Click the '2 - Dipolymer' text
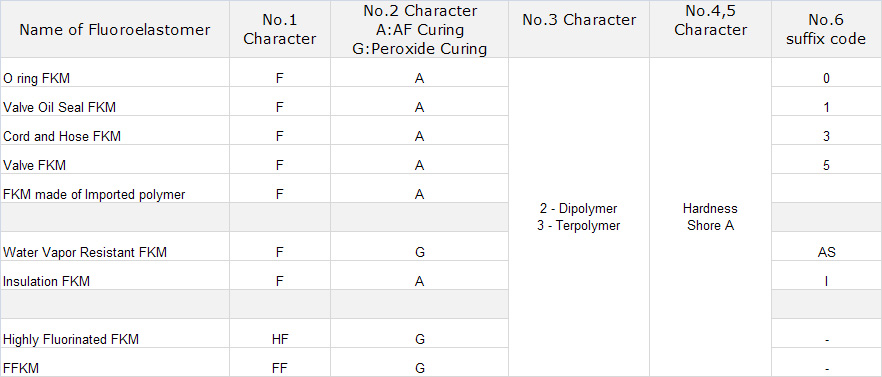Viewport: 882px width, 377px height. (x=579, y=209)
